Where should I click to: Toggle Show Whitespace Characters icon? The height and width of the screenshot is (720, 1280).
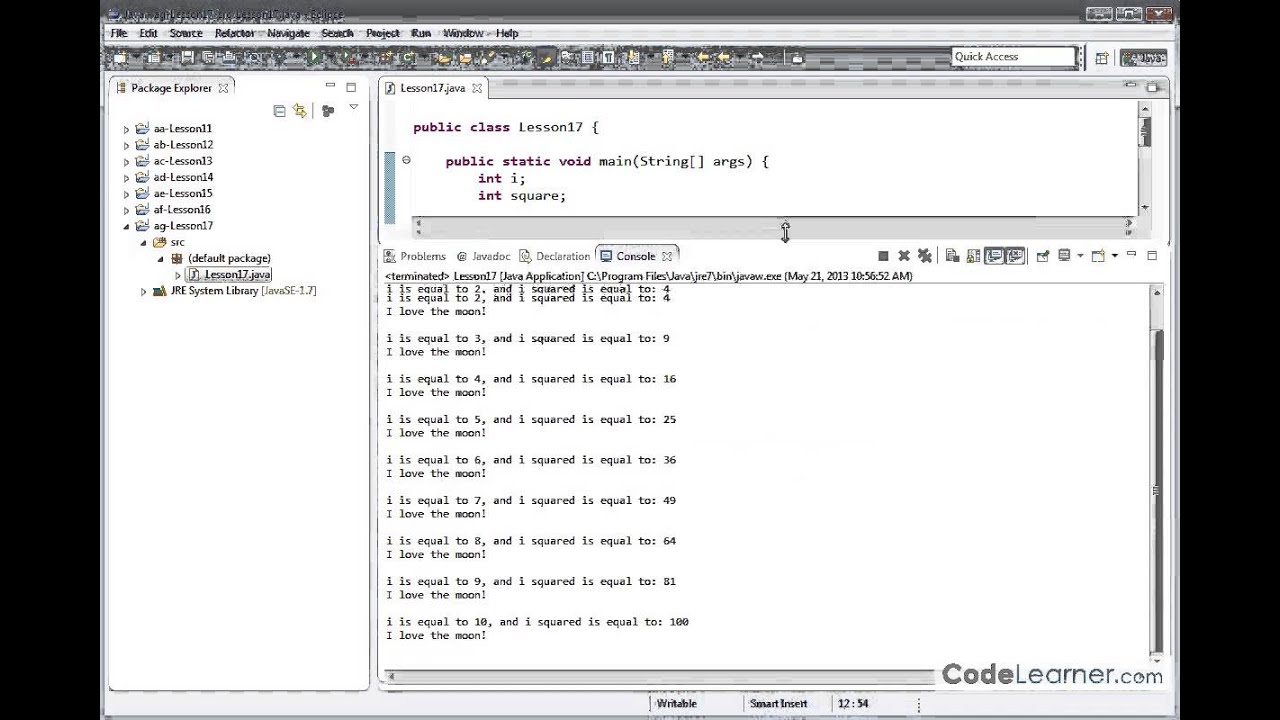(x=608, y=58)
